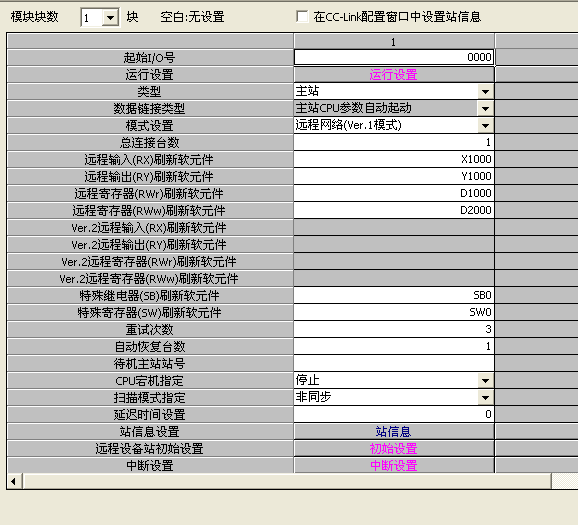Image resolution: width=578 pixels, height=525 pixels.
Task: Open CPU宕机指定 停止 dropdown
Action: tap(485, 380)
